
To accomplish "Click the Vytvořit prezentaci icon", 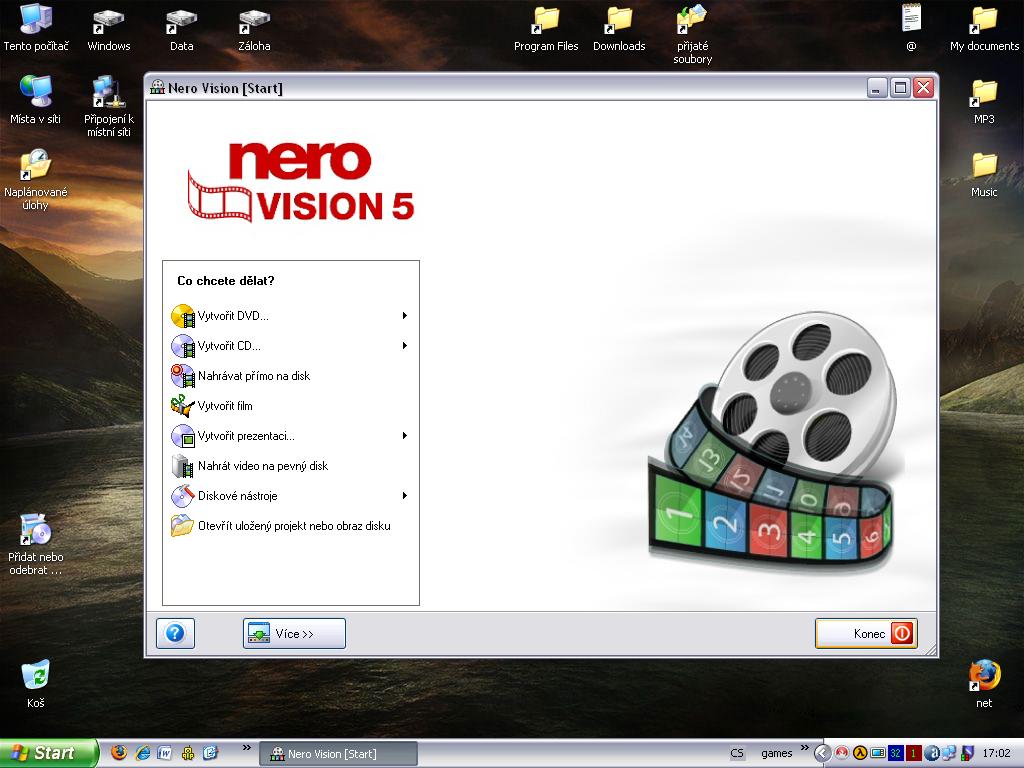I will pos(183,436).
